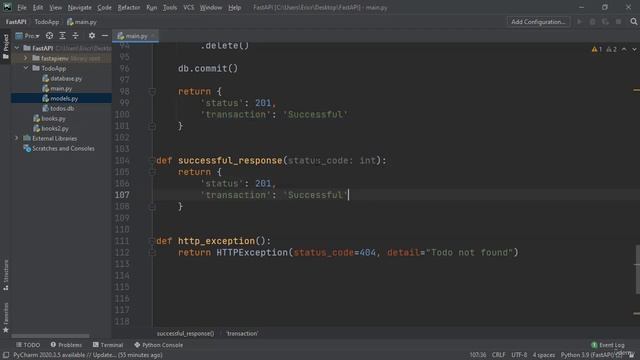Fold the http_exception function at line 111
The image size is (640, 360).
point(152,241)
